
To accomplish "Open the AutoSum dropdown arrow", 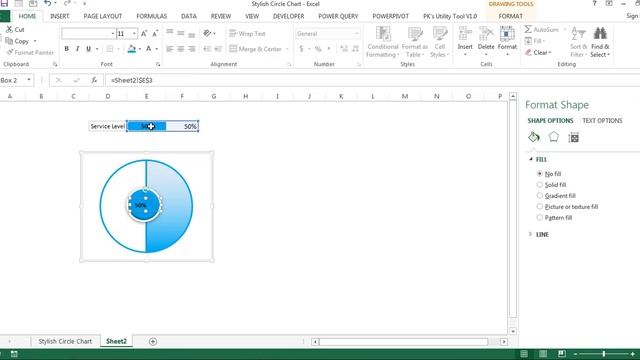I will [x=565, y=29].
